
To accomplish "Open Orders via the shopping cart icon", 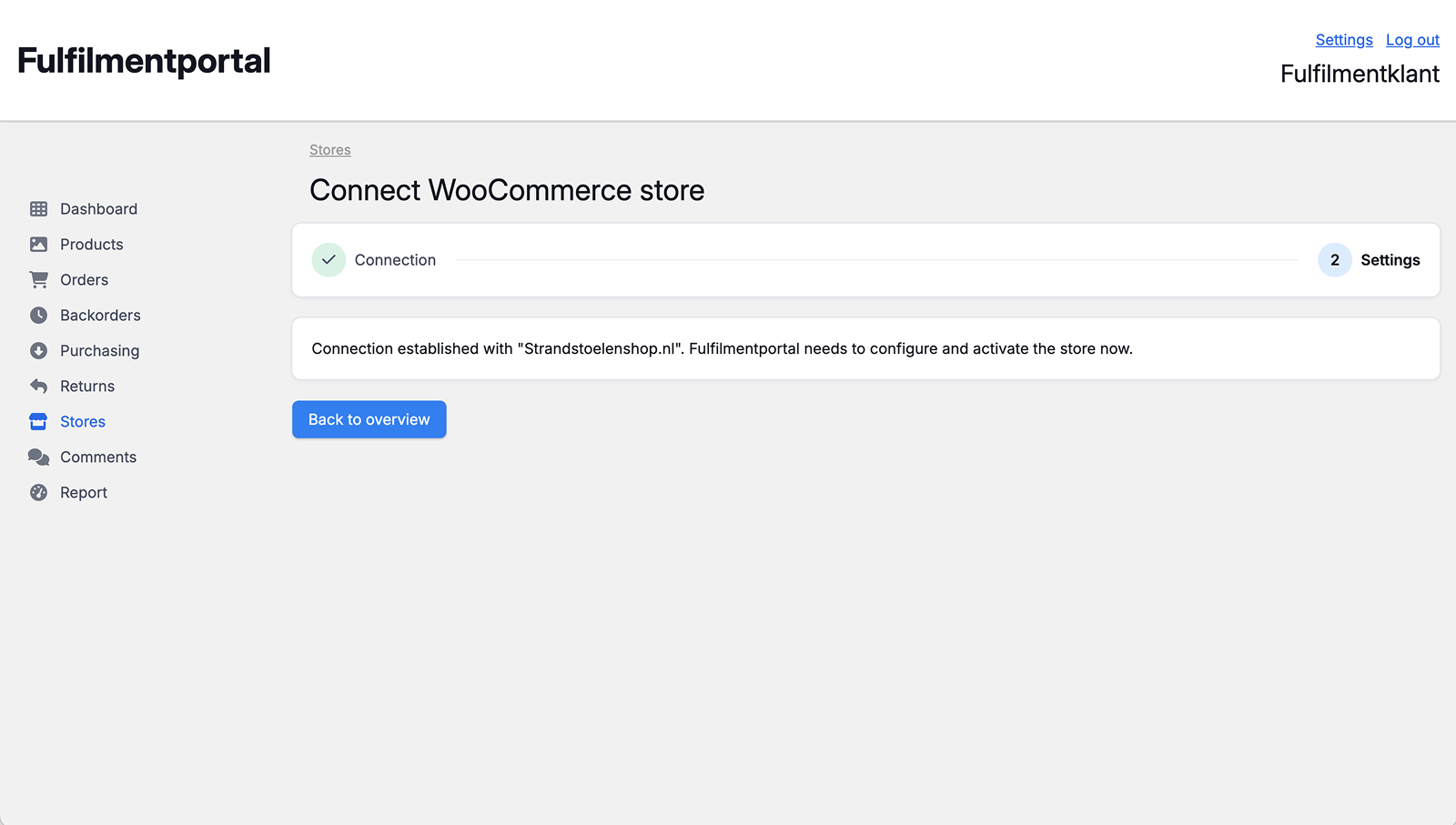I will coord(38,279).
